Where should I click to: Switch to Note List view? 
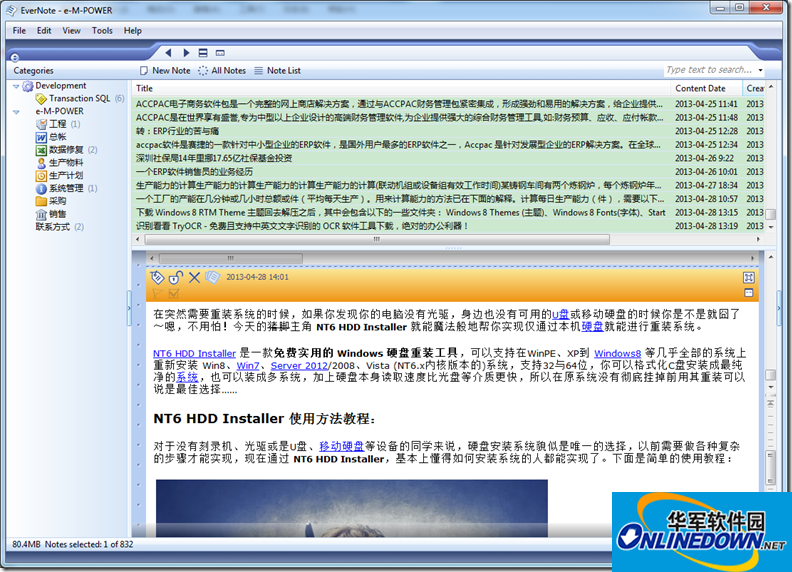[x=277, y=71]
